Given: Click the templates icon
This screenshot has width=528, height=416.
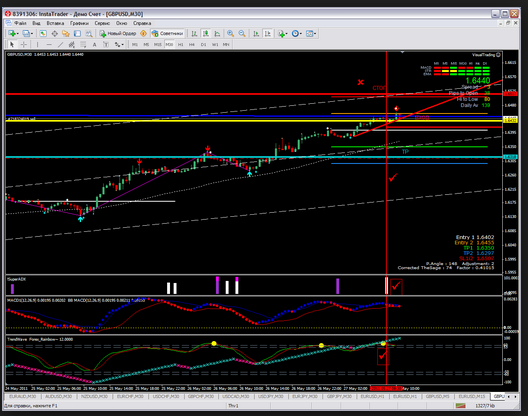Looking at the screenshot, I should (309, 33).
